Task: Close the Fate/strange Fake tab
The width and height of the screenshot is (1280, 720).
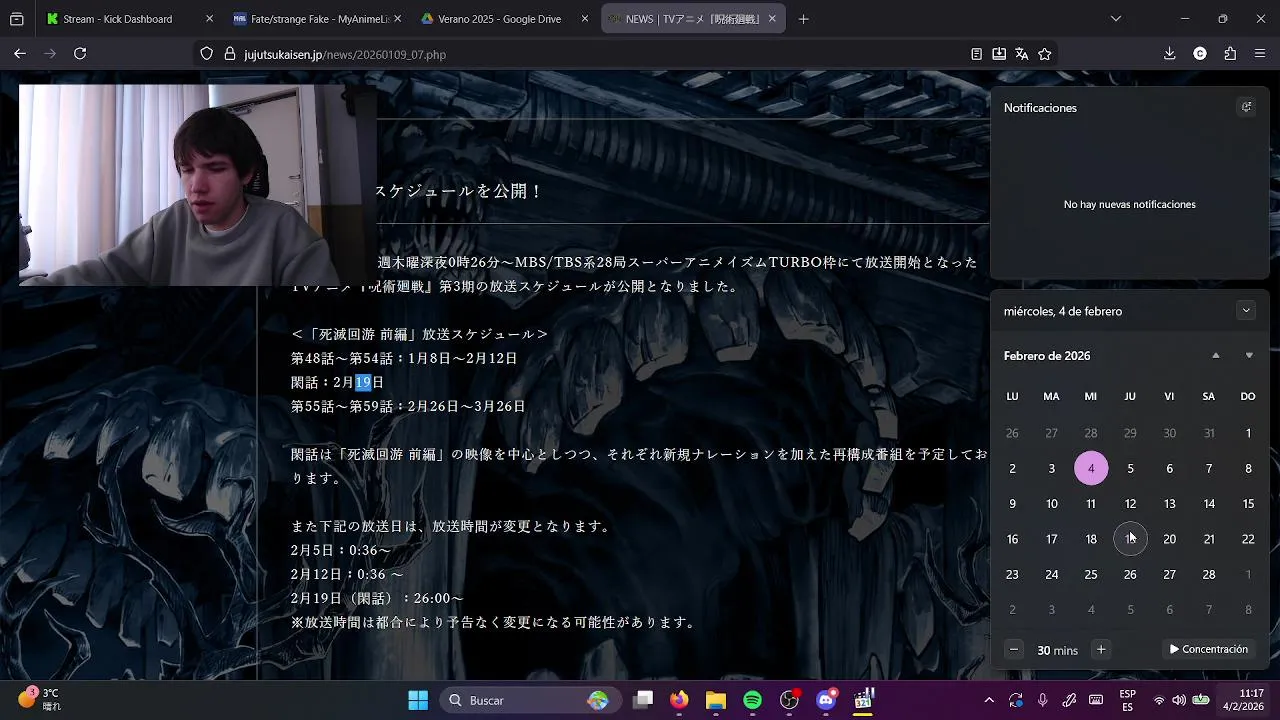Action: click(x=397, y=19)
